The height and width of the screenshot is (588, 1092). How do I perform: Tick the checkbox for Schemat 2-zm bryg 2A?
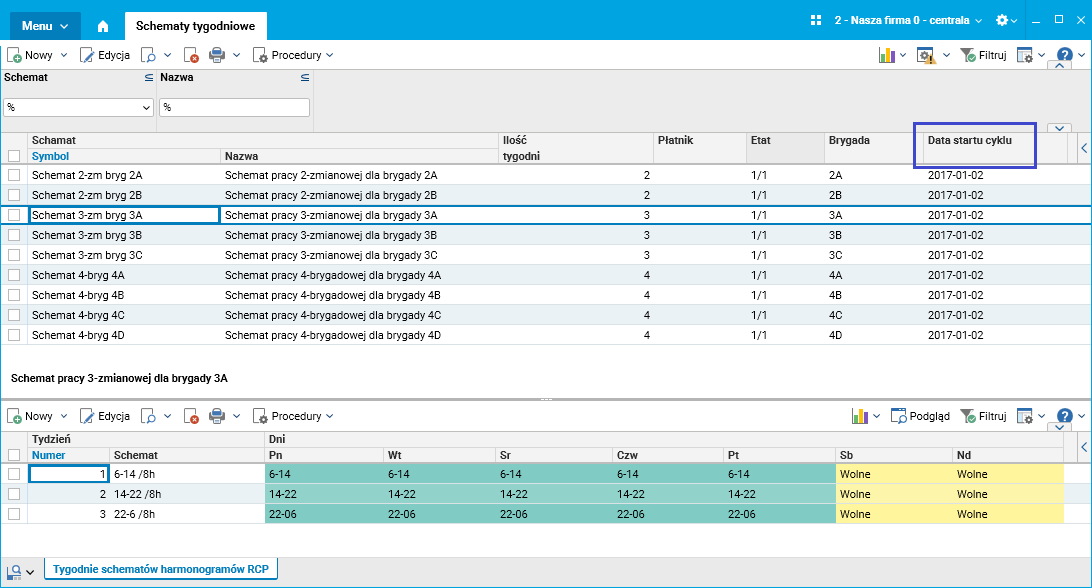pos(14,175)
